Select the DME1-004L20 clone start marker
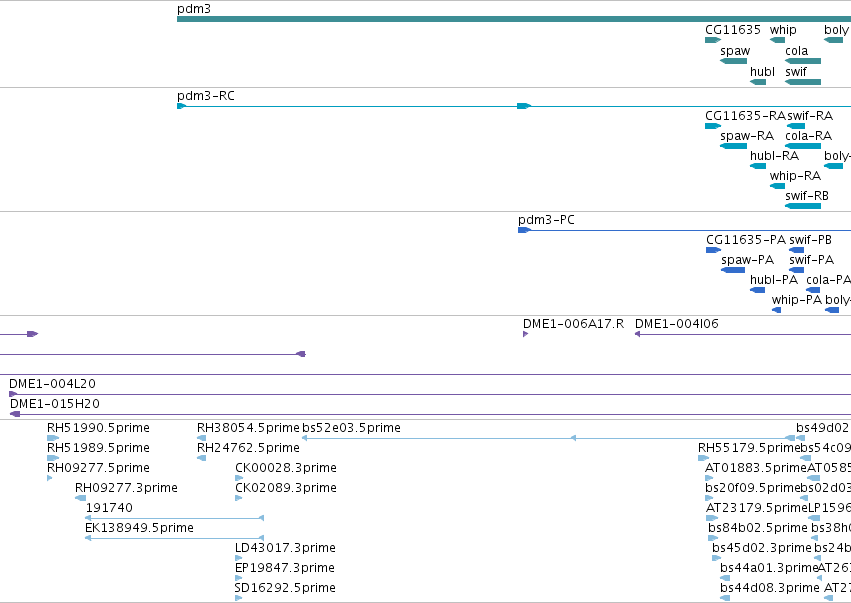Image resolution: width=851 pixels, height=603 pixels. pos(13,394)
